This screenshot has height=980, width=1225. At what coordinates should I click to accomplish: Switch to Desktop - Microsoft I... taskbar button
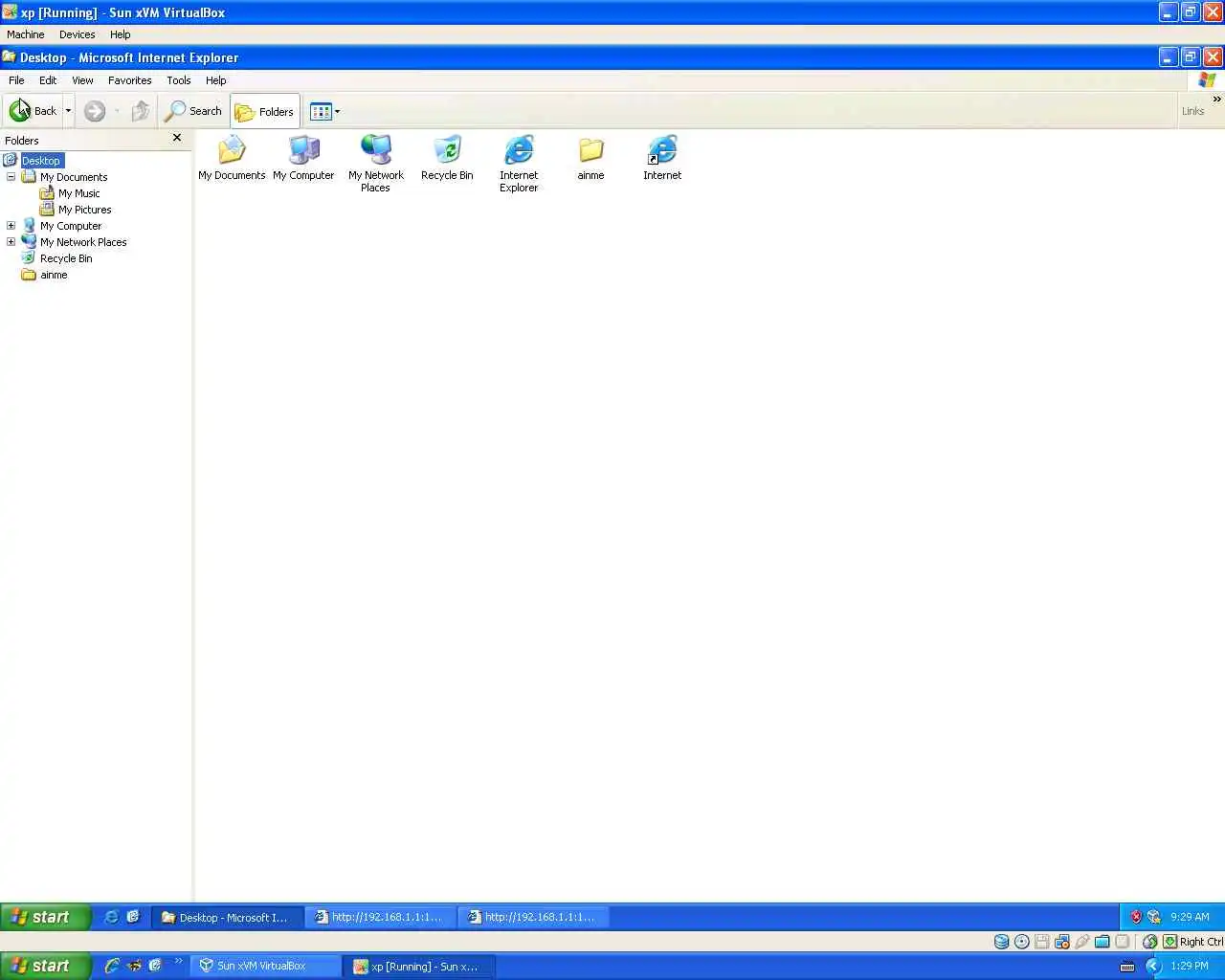[228, 917]
